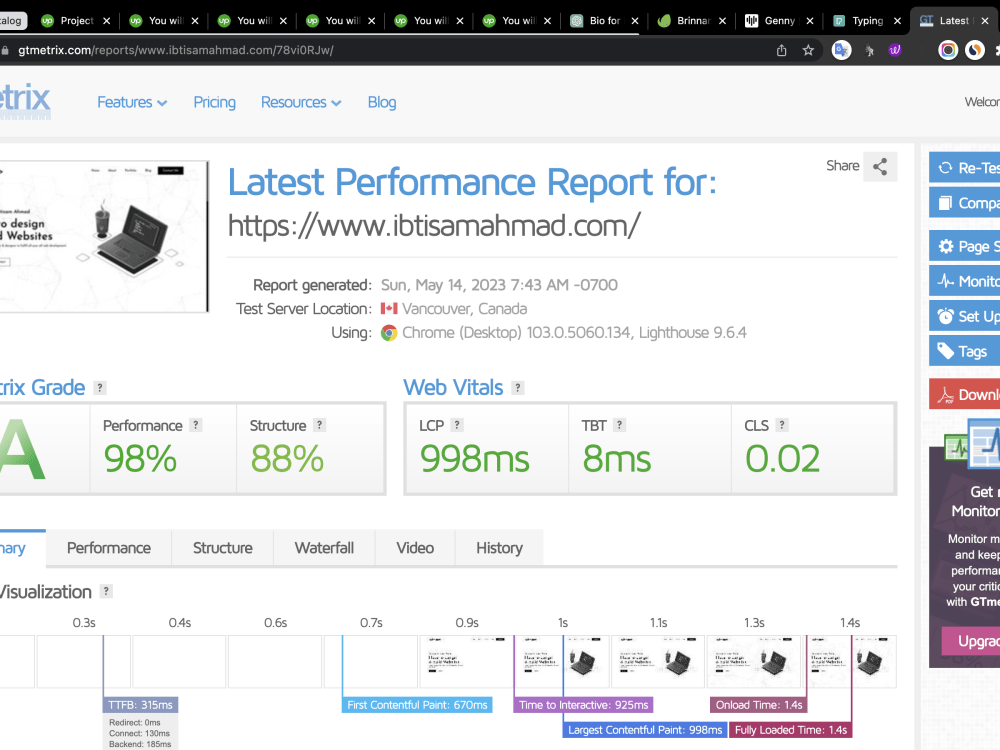This screenshot has width=1000, height=750.
Task: Click the Tags button
Action: [x=964, y=351]
